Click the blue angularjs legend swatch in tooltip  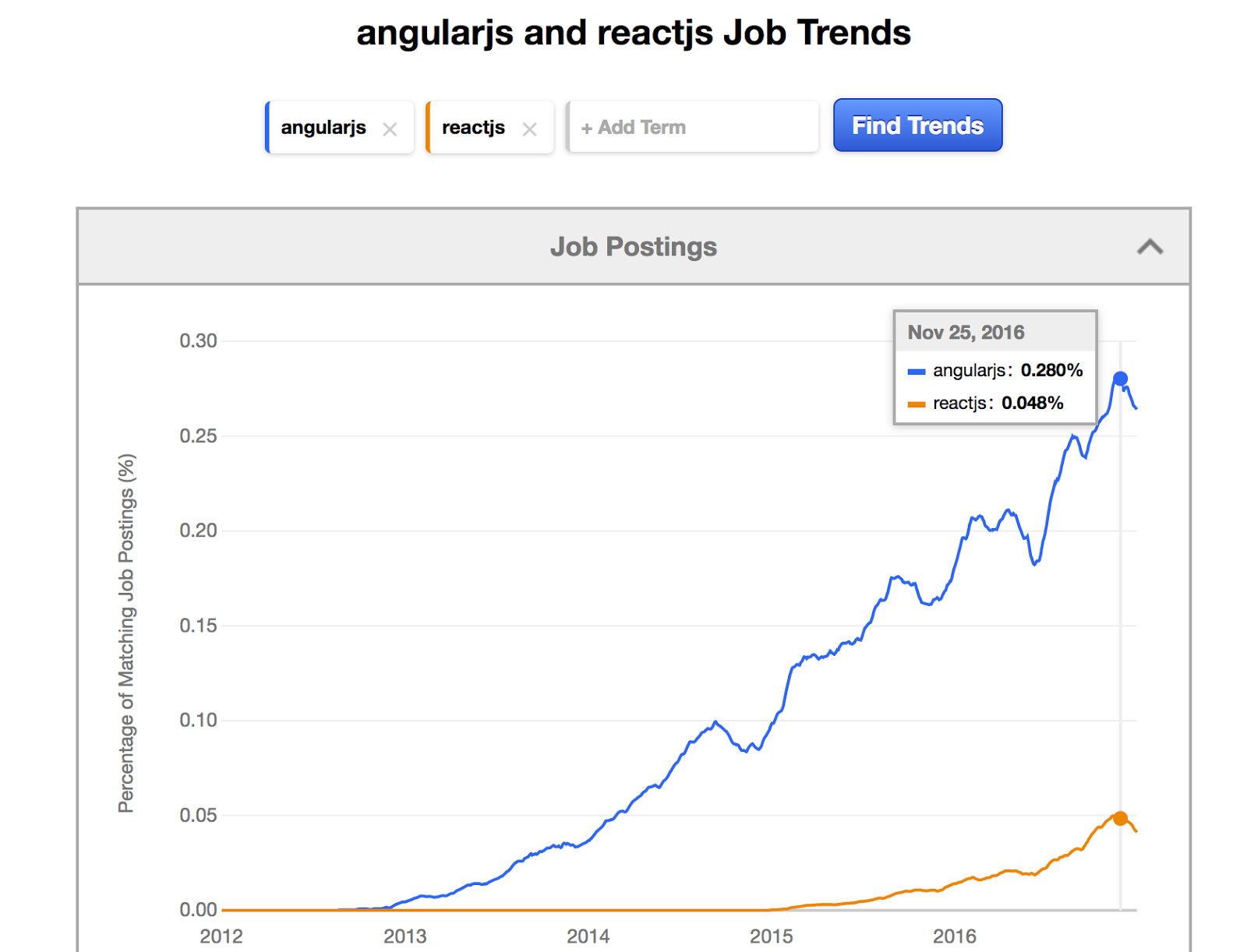917,372
